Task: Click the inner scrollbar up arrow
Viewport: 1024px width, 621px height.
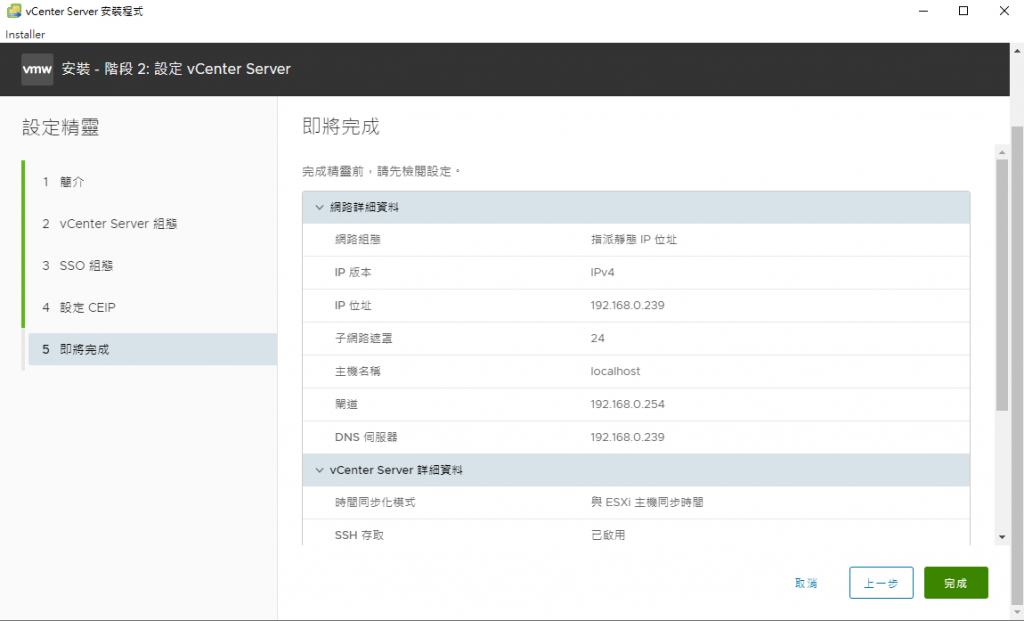Action: coord(1002,152)
